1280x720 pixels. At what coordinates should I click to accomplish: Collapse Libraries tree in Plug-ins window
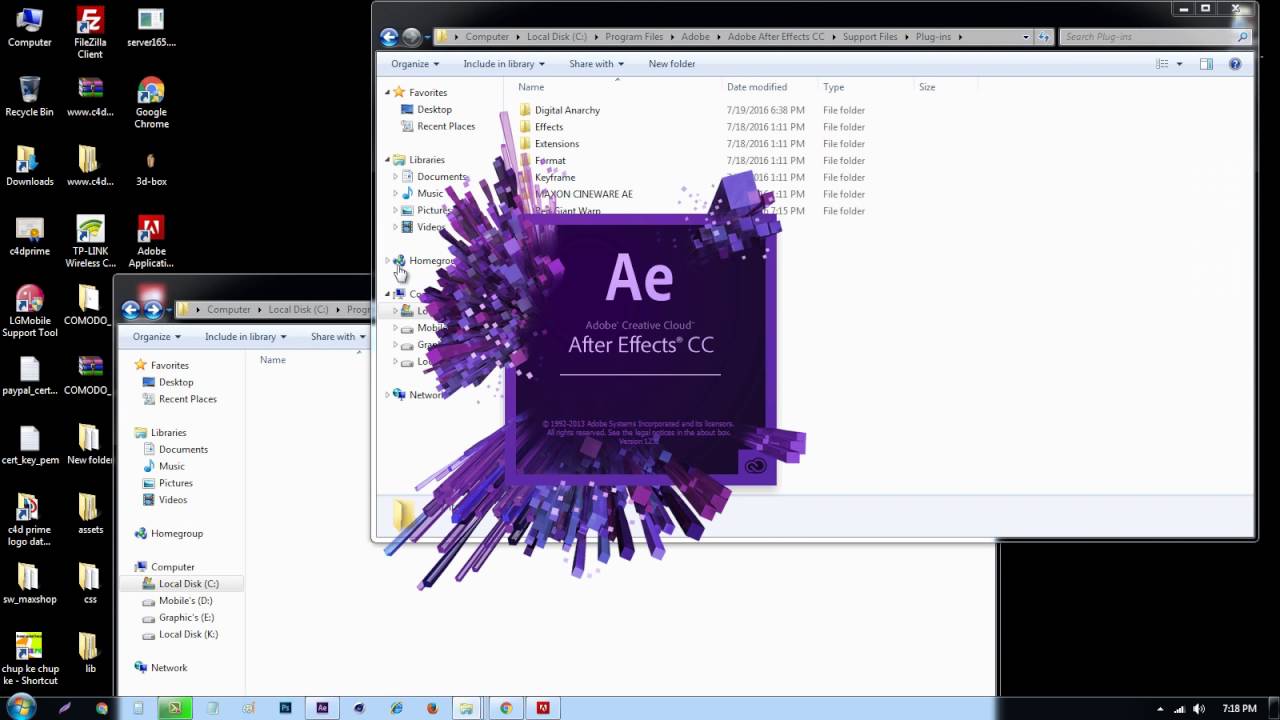click(x=388, y=160)
